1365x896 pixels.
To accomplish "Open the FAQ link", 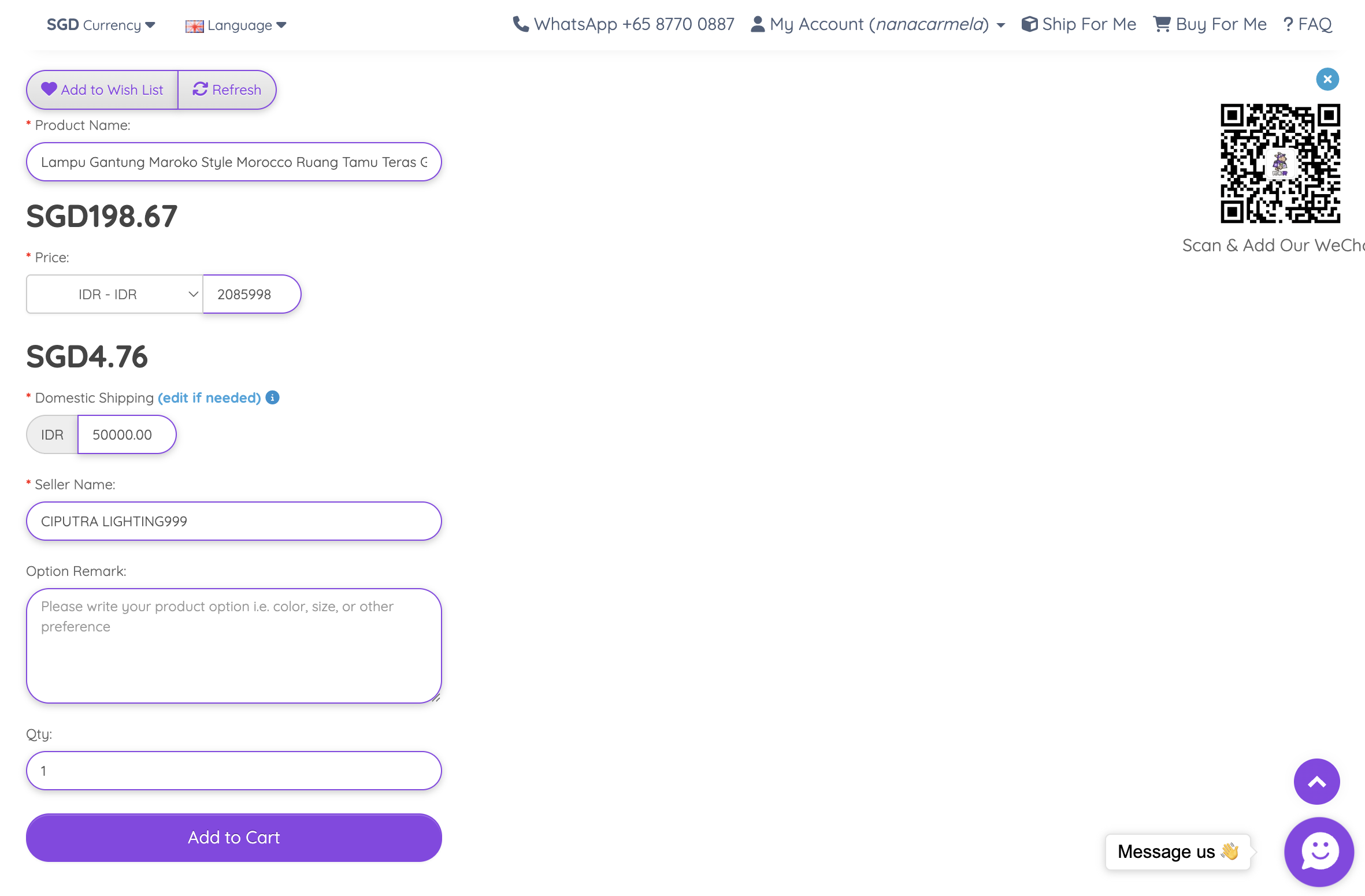I will click(x=1308, y=24).
